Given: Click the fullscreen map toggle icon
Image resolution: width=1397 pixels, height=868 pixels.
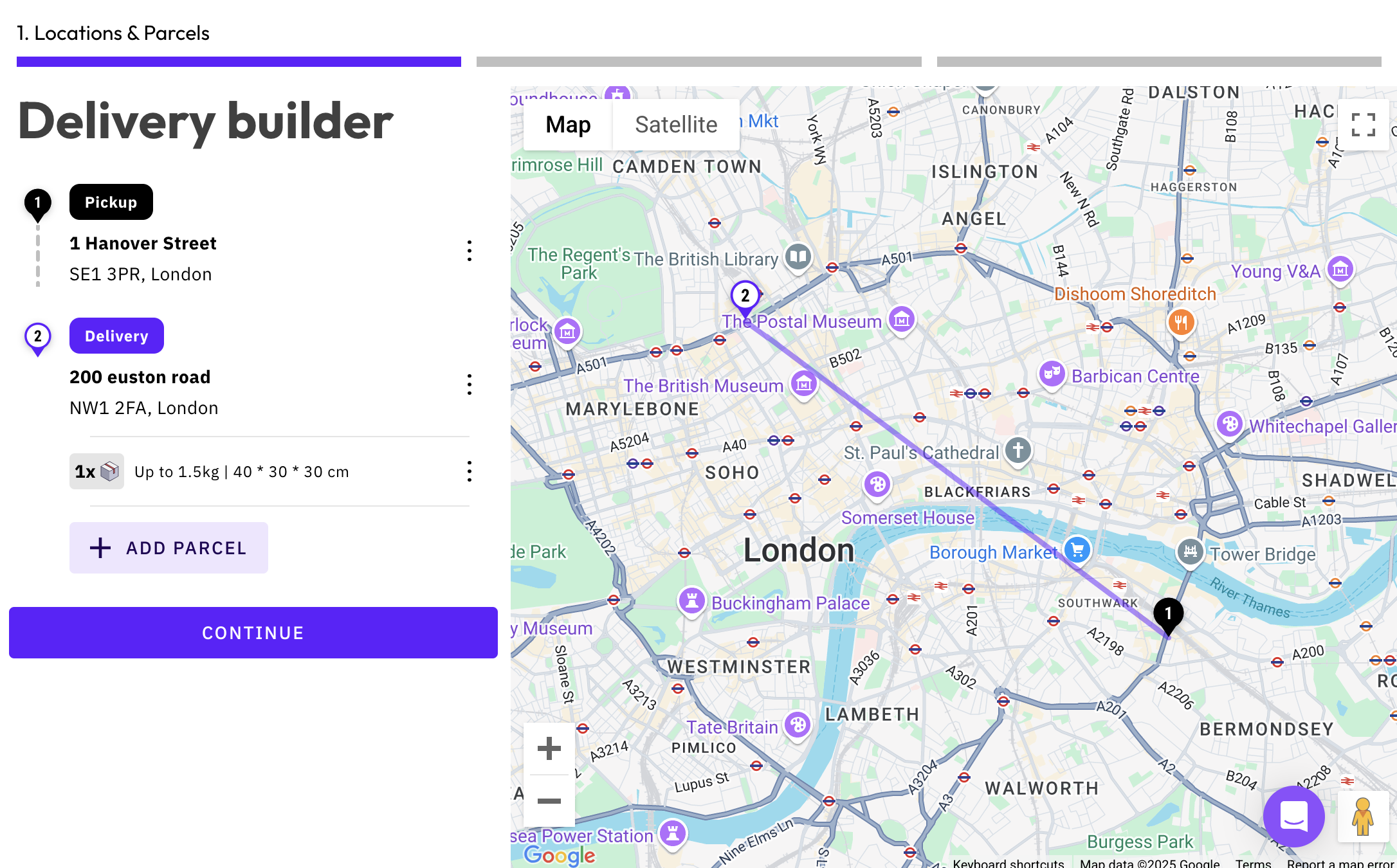Looking at the screenshot, I should pos(1363,125).
